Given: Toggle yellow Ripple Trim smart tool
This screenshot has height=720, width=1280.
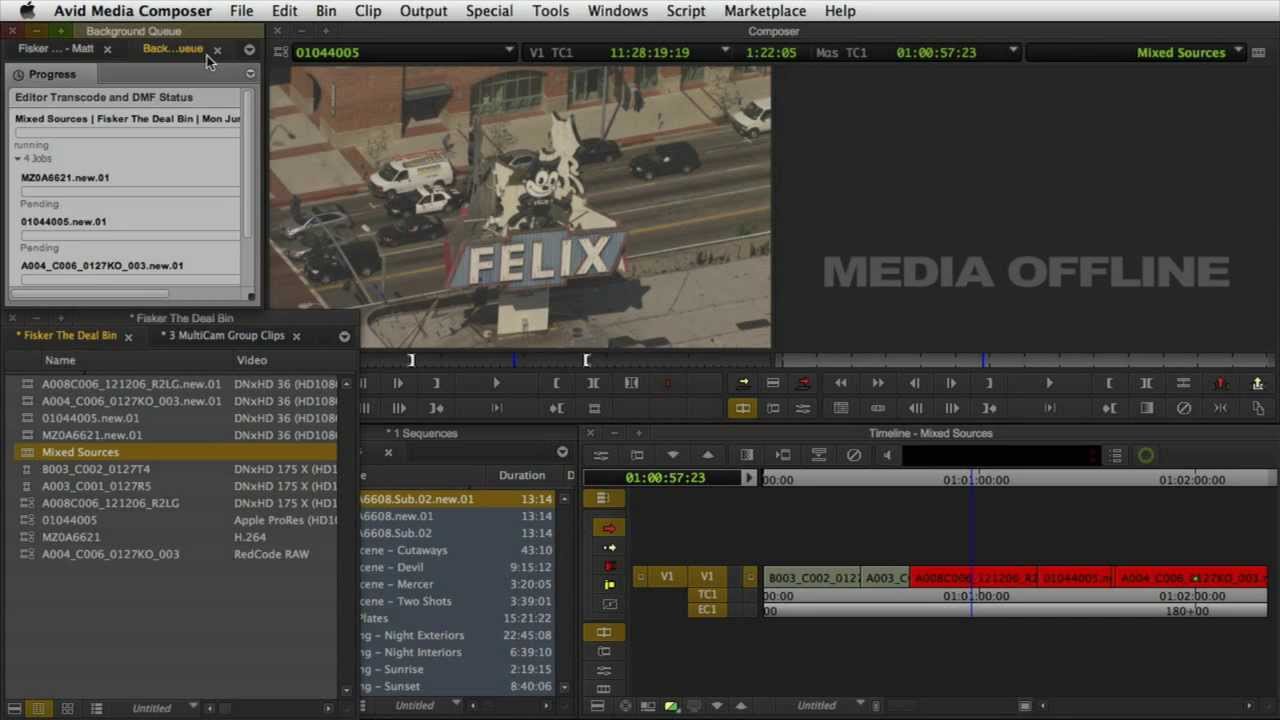Looking at the screenshot, I should (609, 585).
